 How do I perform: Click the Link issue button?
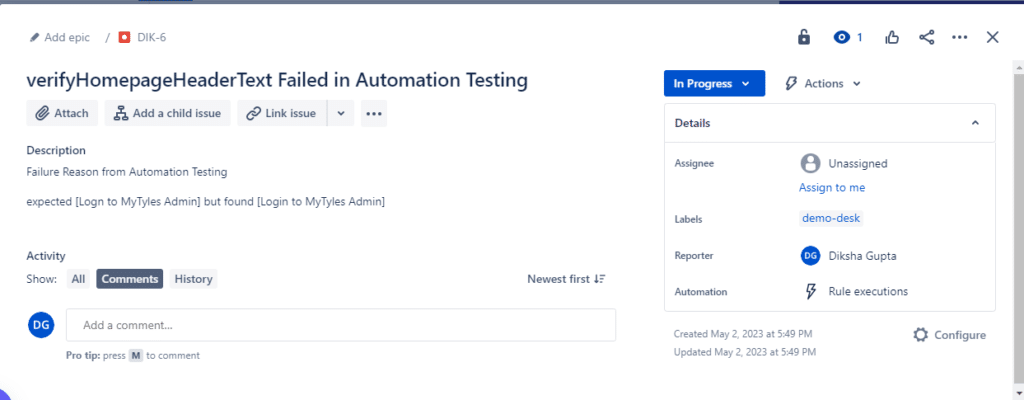click(x=282, y=113)
